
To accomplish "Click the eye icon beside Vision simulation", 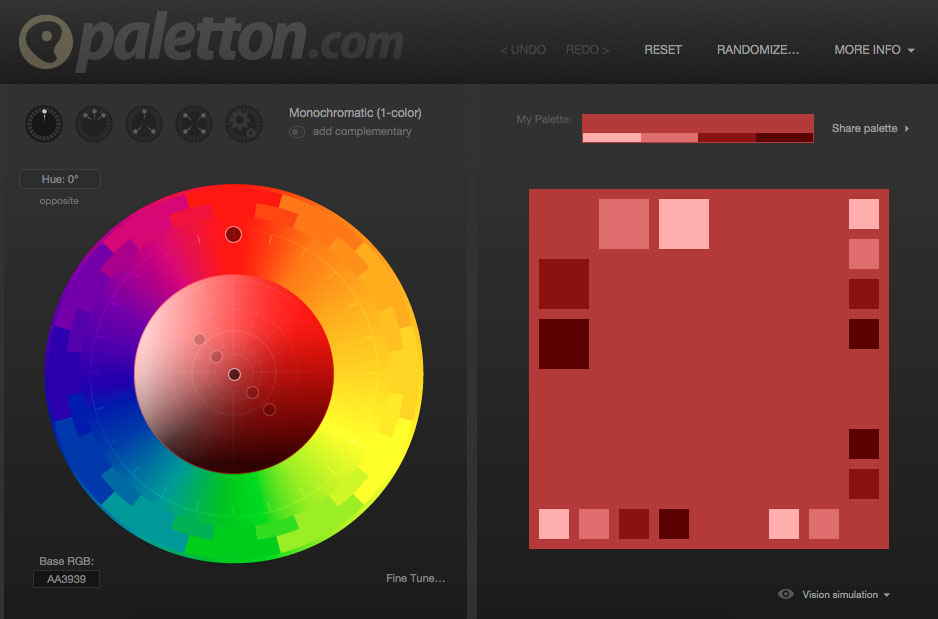I will (785, 594).
